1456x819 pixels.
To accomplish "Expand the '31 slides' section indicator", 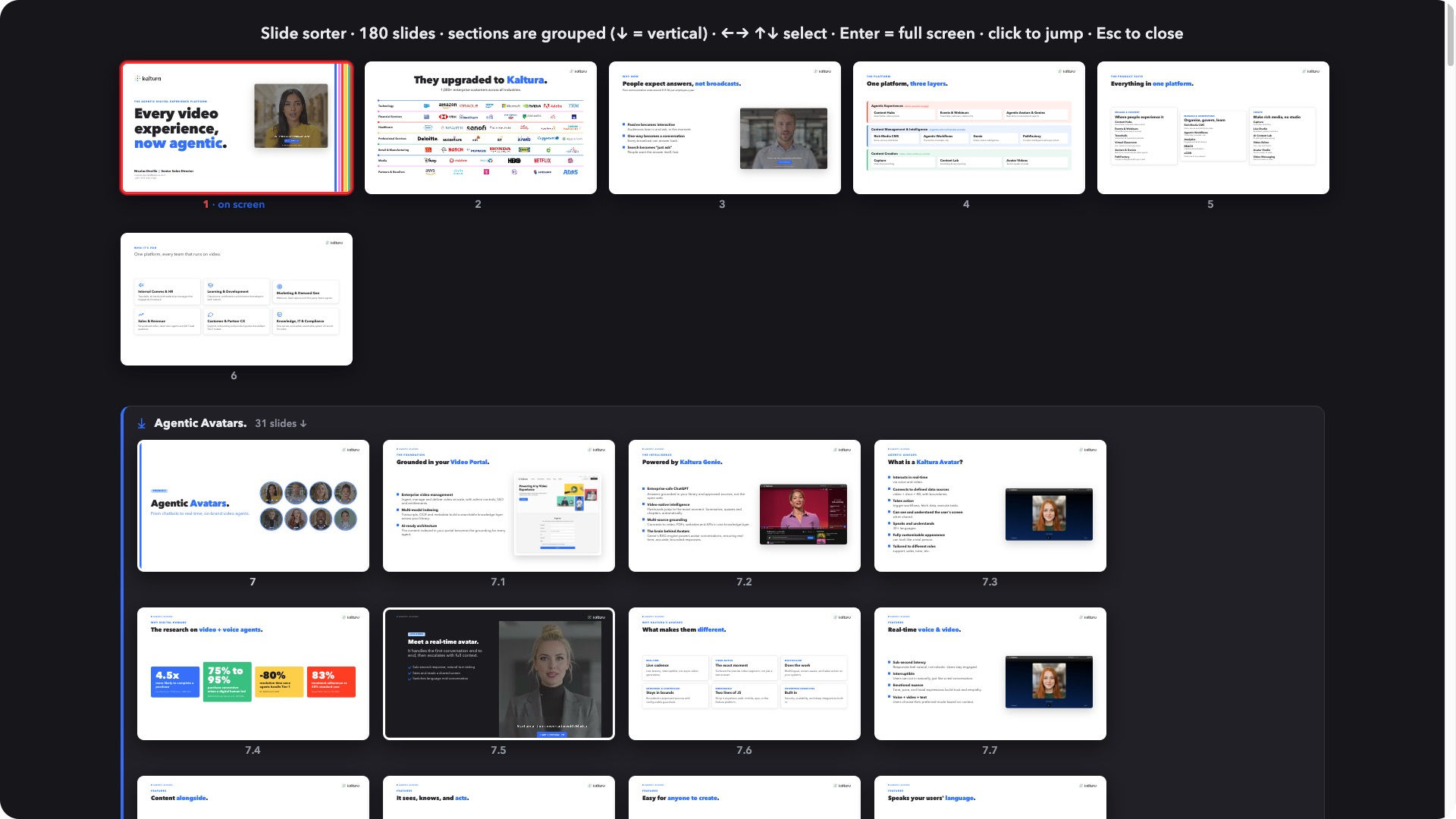I will [x=281, y=423].
